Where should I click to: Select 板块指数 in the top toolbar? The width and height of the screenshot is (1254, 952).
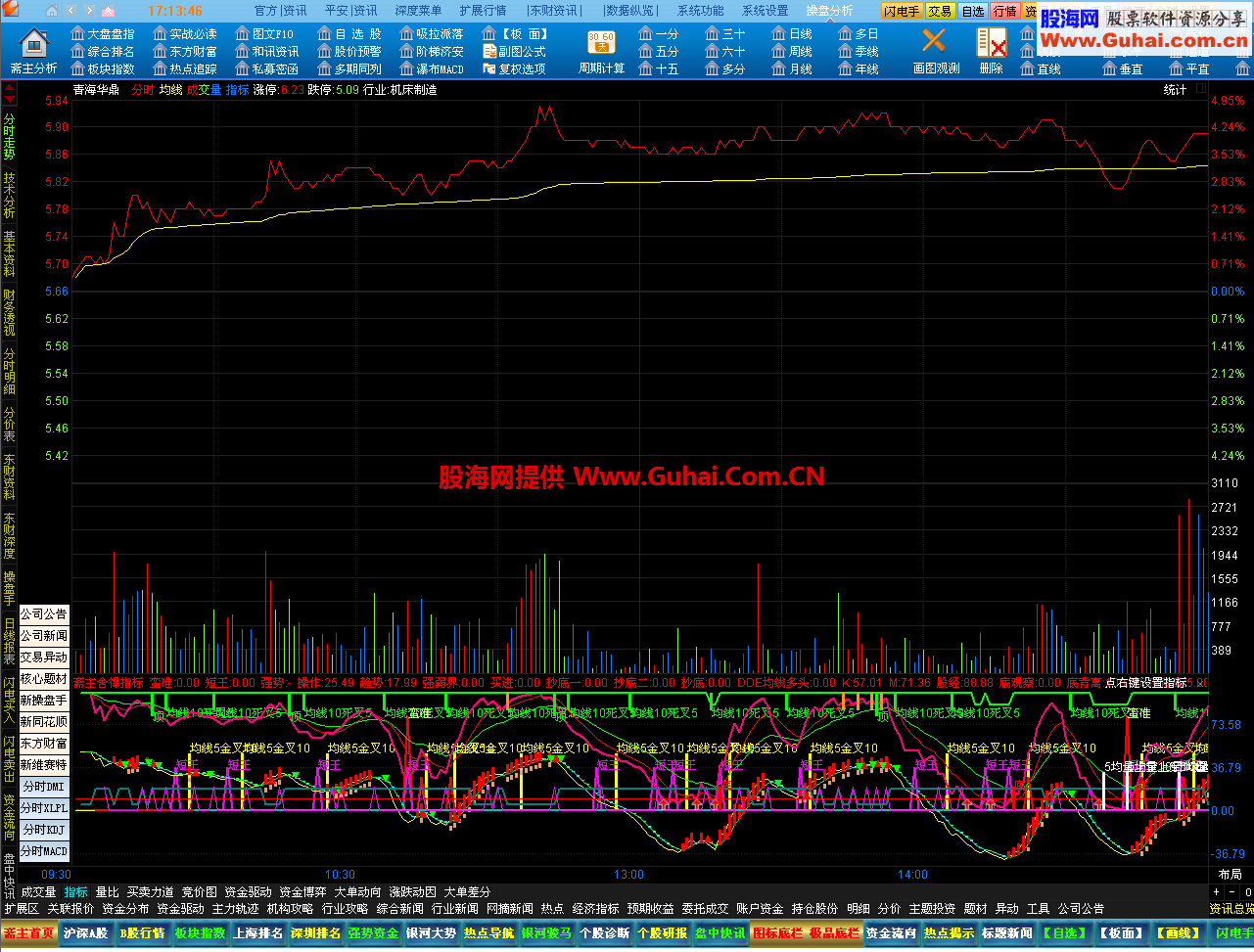(x=103, y=68)
